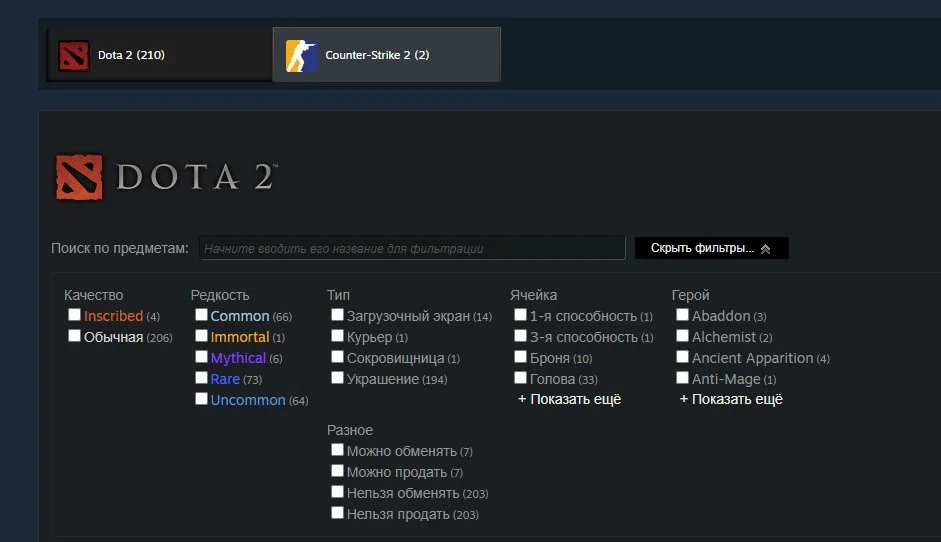The height and width of the screenshot is (542, 941).
Task: Expand slots with Показать ещё under Ячейка
Action: [x=570, y=399]
